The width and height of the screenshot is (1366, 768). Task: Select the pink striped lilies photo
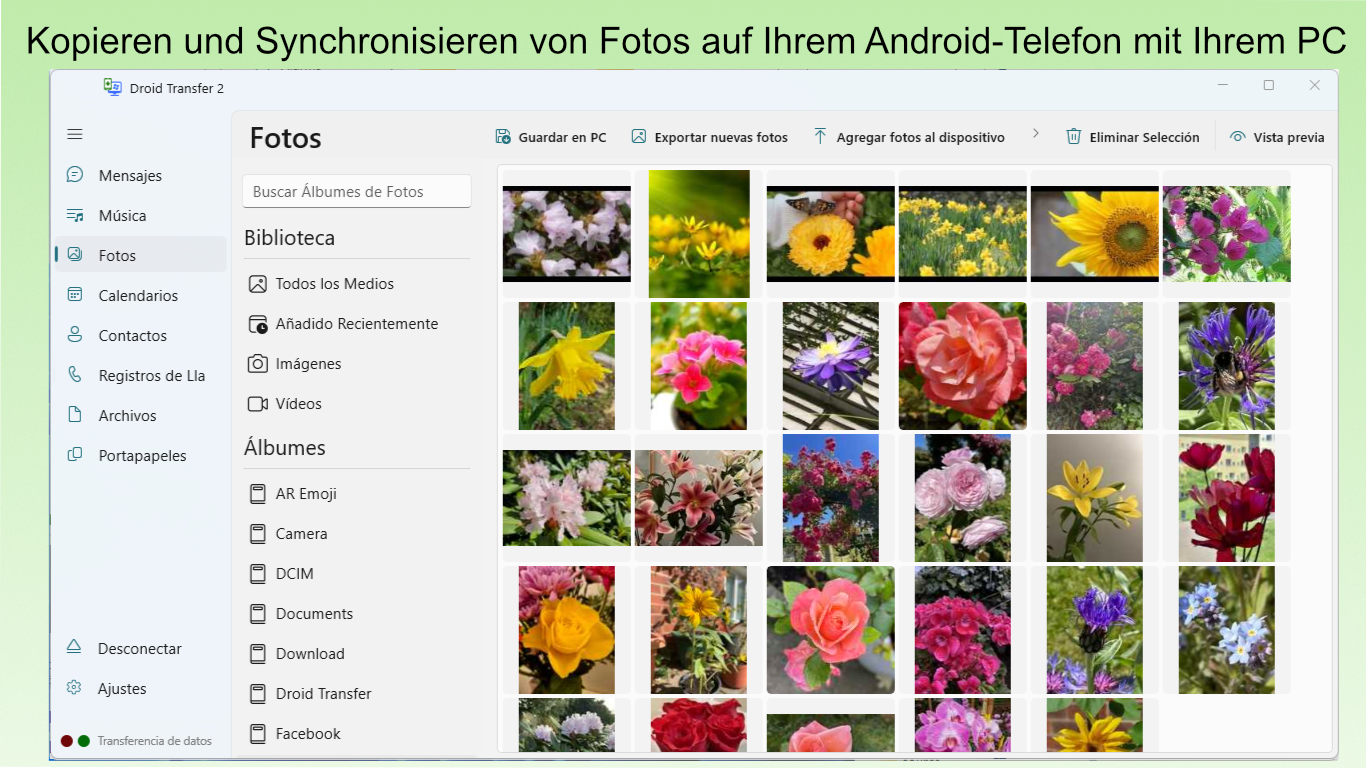699,498
